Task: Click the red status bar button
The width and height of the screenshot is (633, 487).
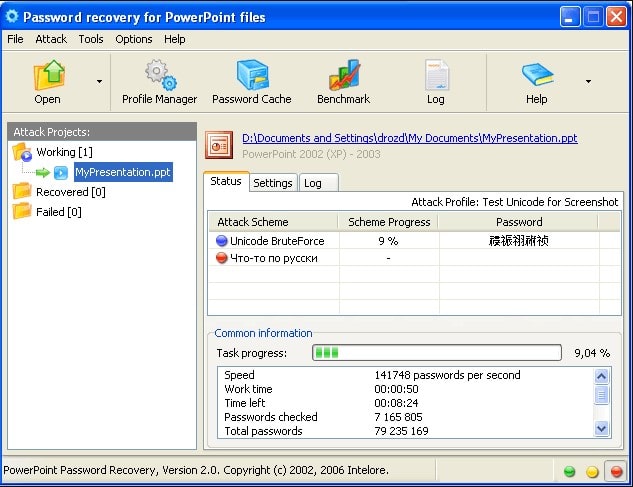Action: [x=616, y=471]
